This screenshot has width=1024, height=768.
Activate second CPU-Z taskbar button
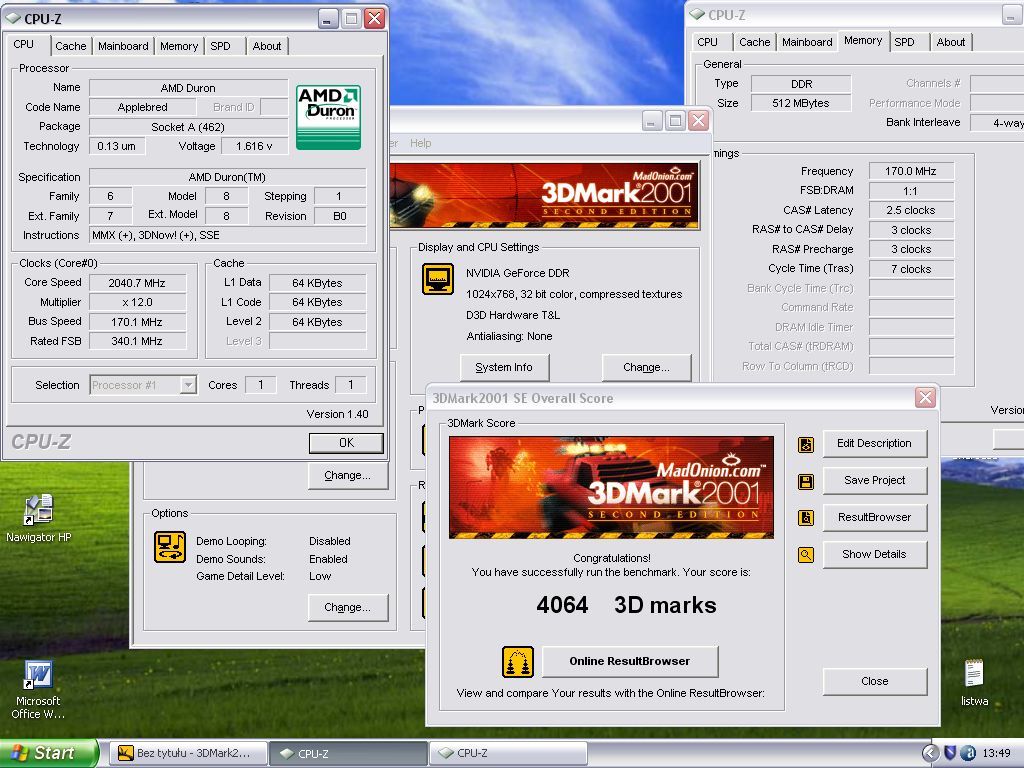(x=508, y=754)
